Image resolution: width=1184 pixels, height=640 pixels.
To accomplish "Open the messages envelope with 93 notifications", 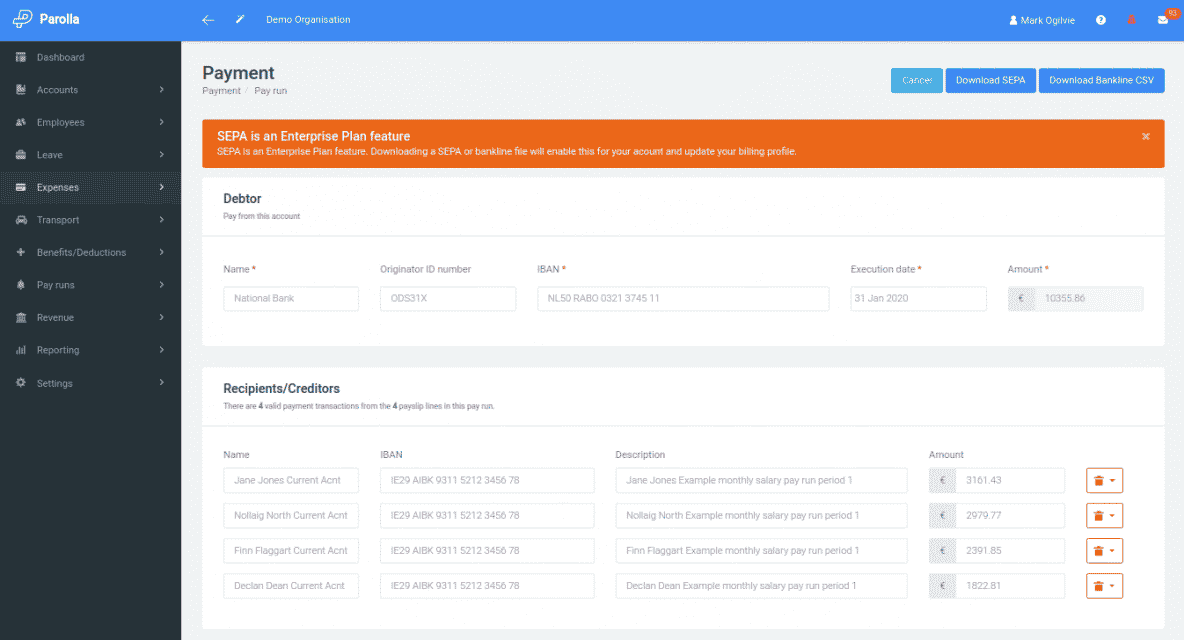I will (1162, 19).
